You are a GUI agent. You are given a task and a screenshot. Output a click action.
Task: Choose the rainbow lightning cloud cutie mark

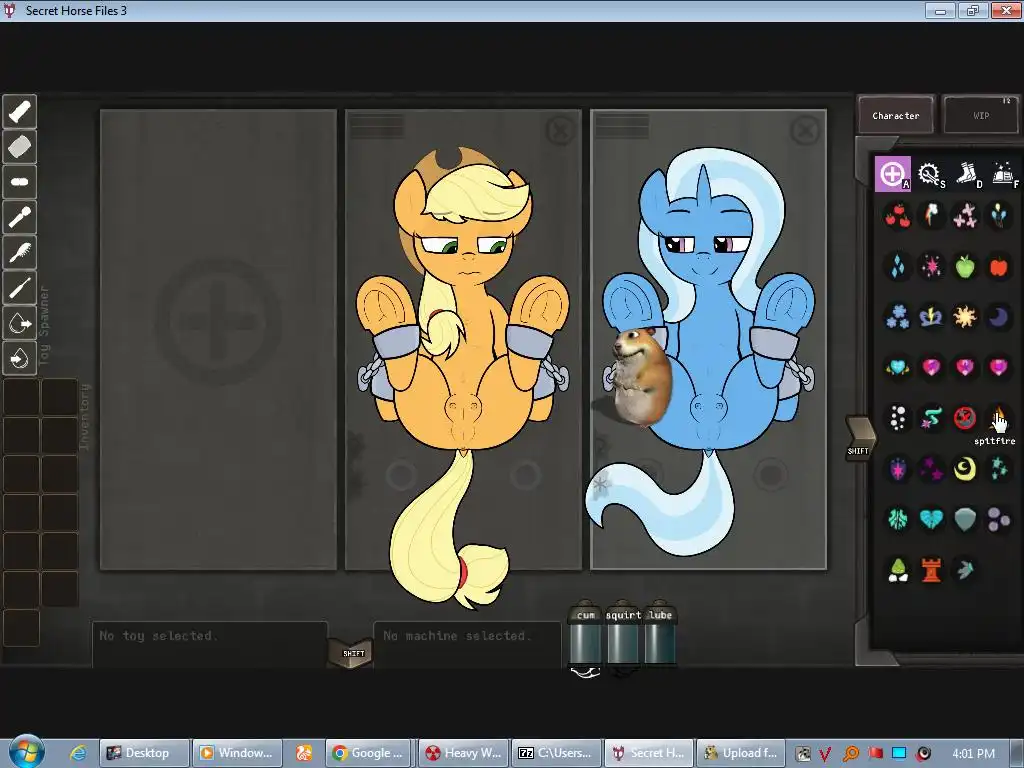tap(931, 216)
